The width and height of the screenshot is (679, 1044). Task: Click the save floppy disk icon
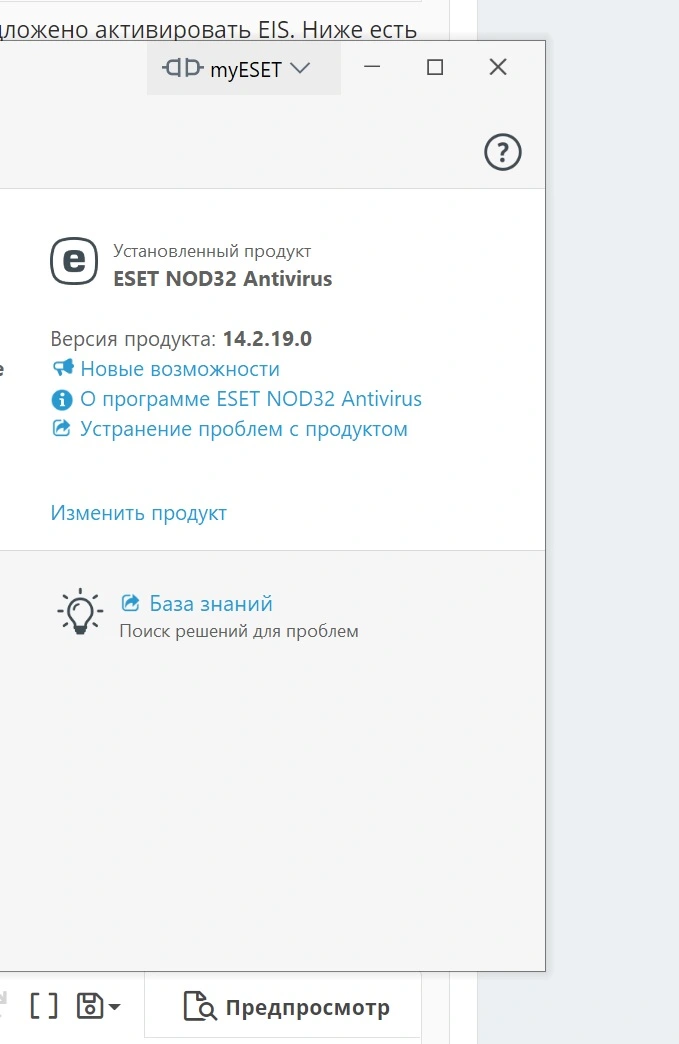[x=90, y=1006]
